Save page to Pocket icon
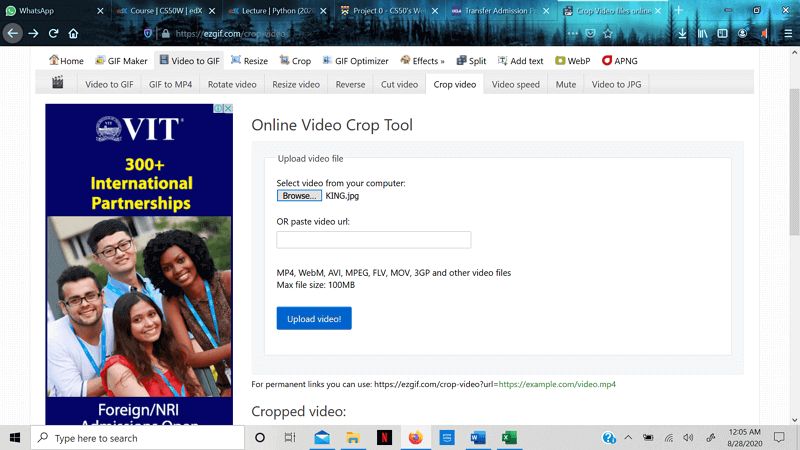Screen dimensions: 800x450 tap(590, 34)
